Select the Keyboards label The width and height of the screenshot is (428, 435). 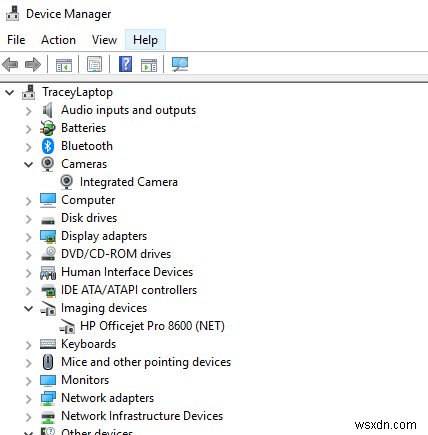point(89,344)
